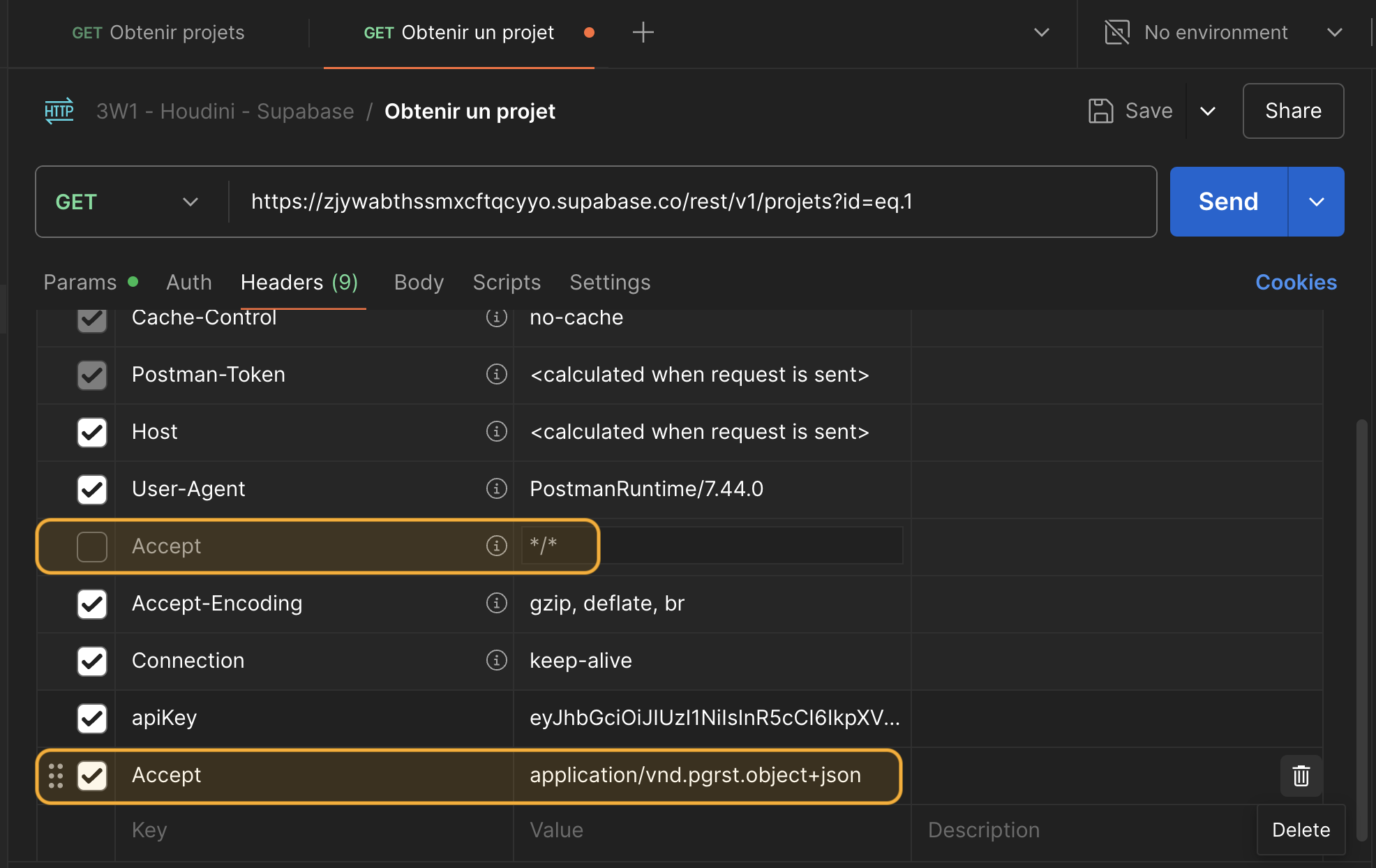Click the Host header key

[154, 432]
